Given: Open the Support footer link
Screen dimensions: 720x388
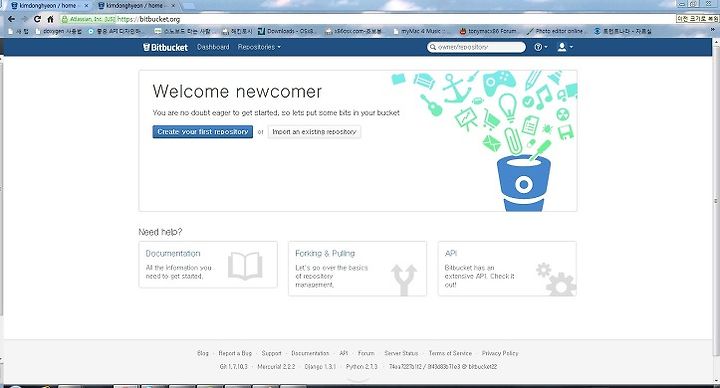Looking at the screenshot, I should [271, 353].
